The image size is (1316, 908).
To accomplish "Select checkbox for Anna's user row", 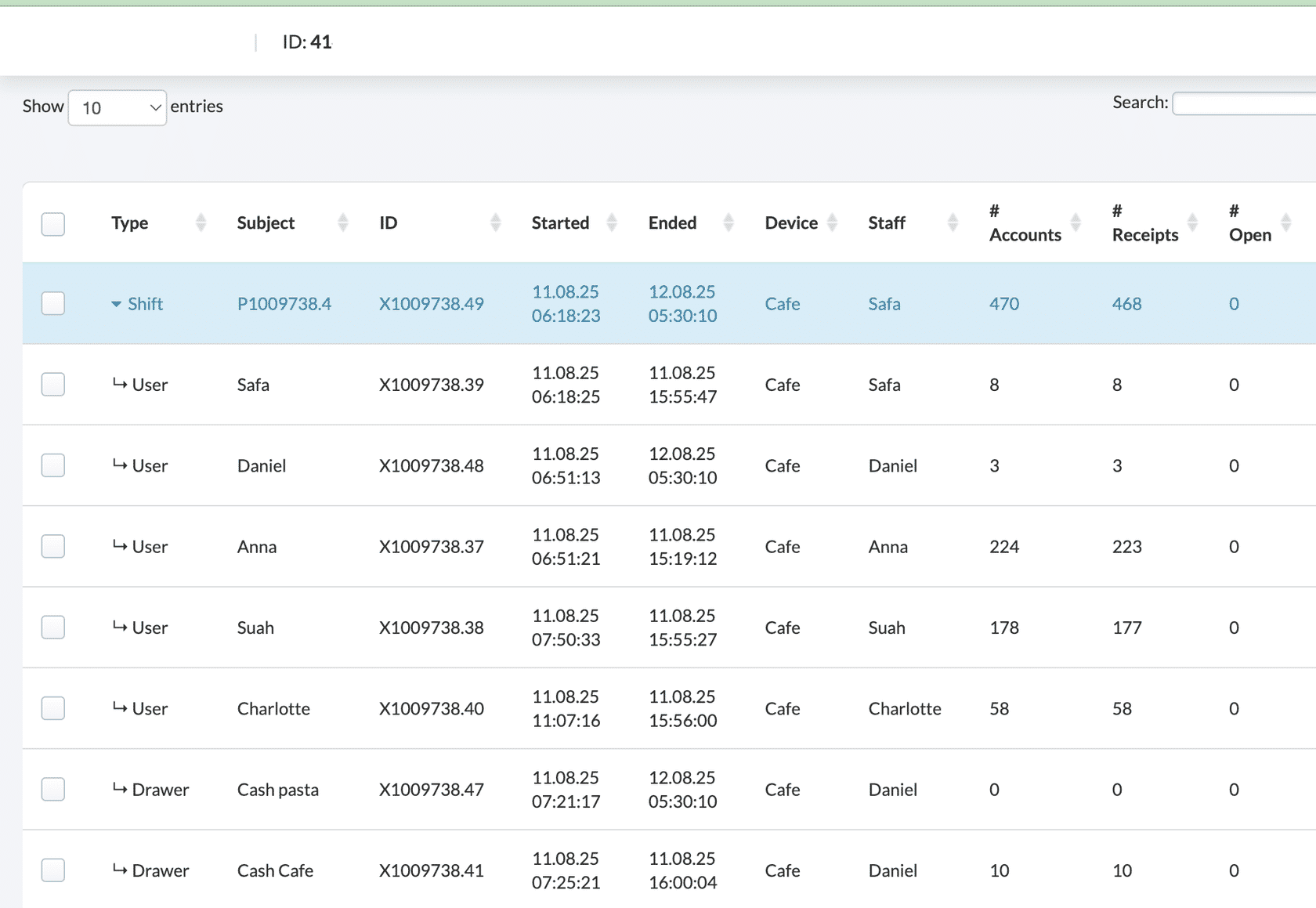I will click(53, 546).
